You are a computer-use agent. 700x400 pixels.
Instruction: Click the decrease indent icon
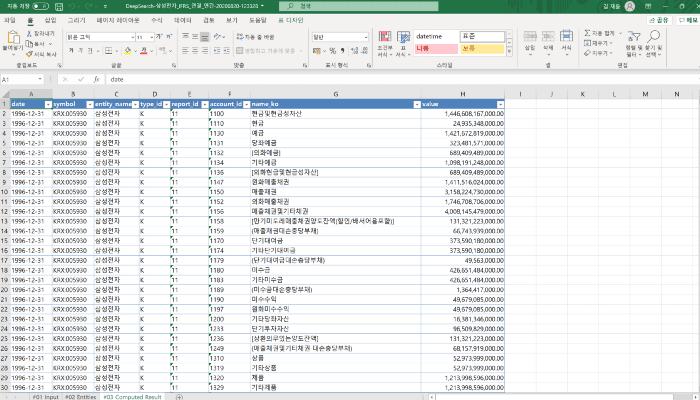pyautogui.click(x=217, y=51)
